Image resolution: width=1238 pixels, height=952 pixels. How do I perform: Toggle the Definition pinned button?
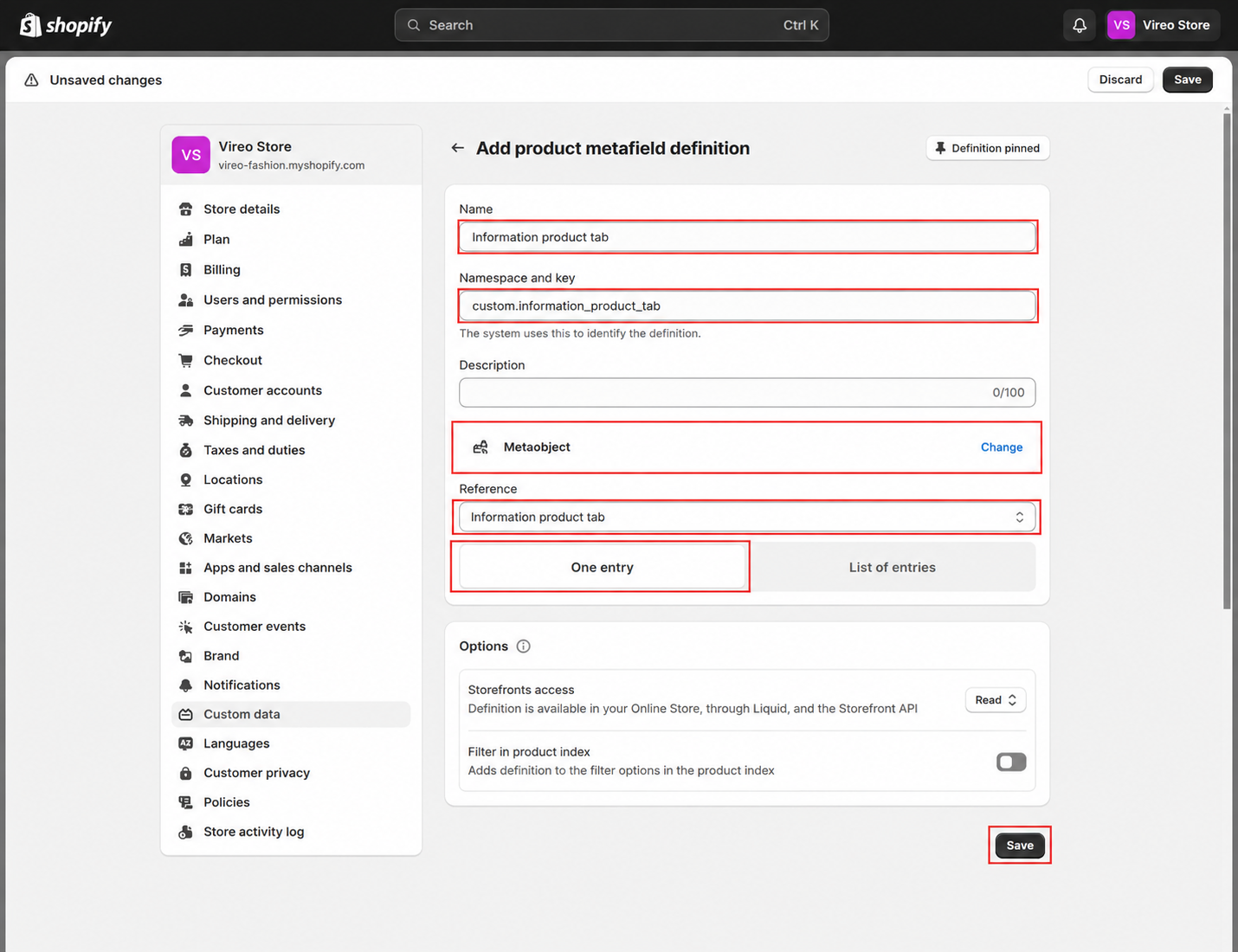(x=988, y=148)
